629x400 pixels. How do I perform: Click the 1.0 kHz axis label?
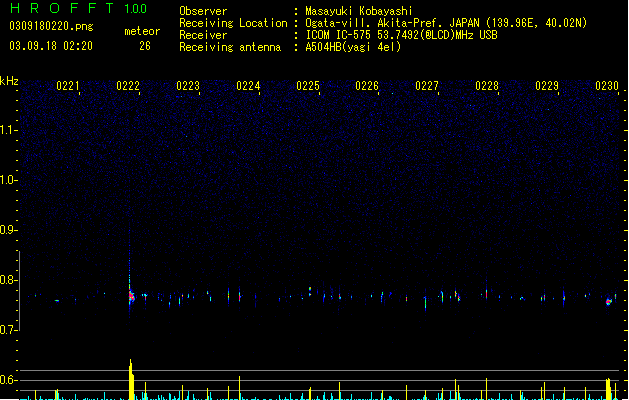pyautogui.click(x=9, y=180)
